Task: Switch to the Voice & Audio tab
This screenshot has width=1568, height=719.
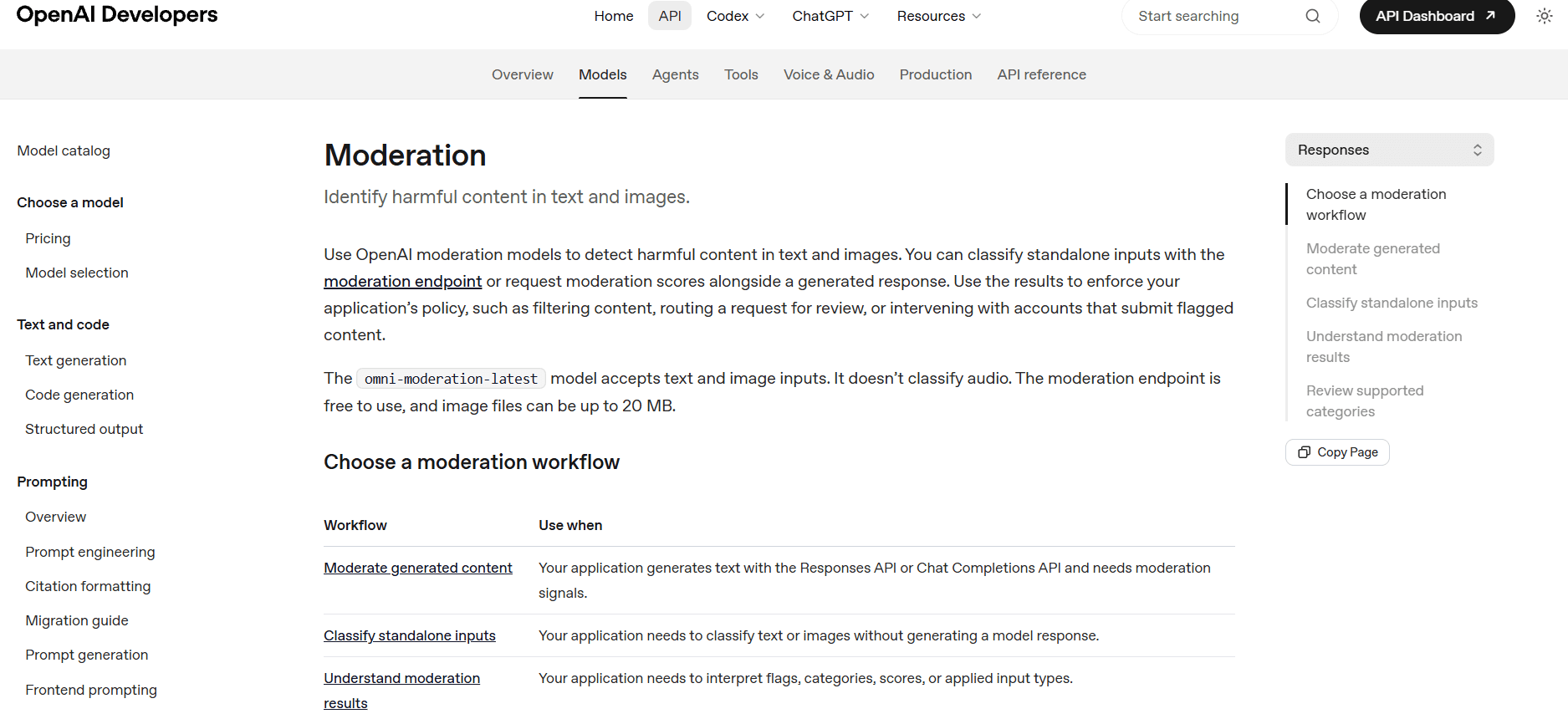Action: pos(829,74)
